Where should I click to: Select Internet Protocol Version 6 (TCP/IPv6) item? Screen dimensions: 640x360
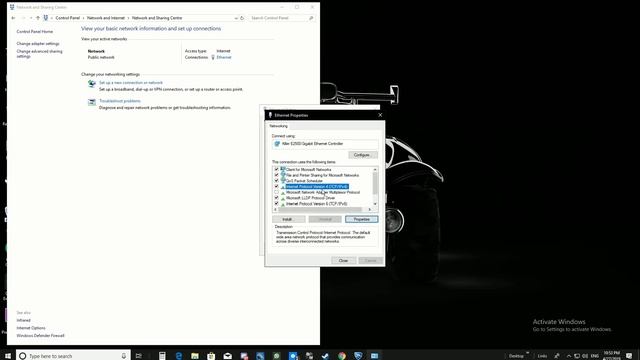pos(316,204)
